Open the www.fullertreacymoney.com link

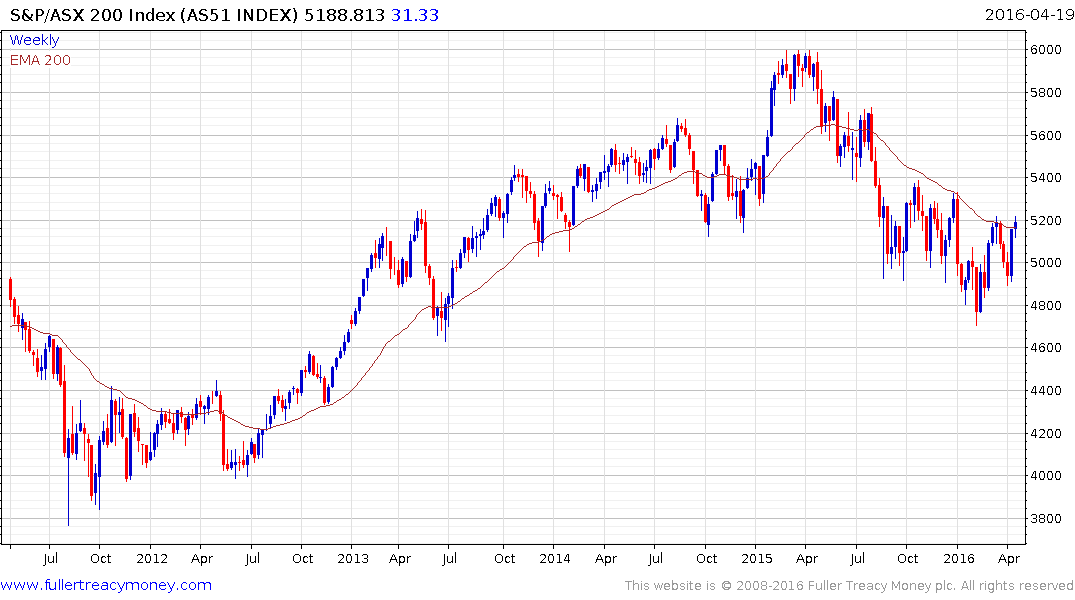click(x=106, y=585)
